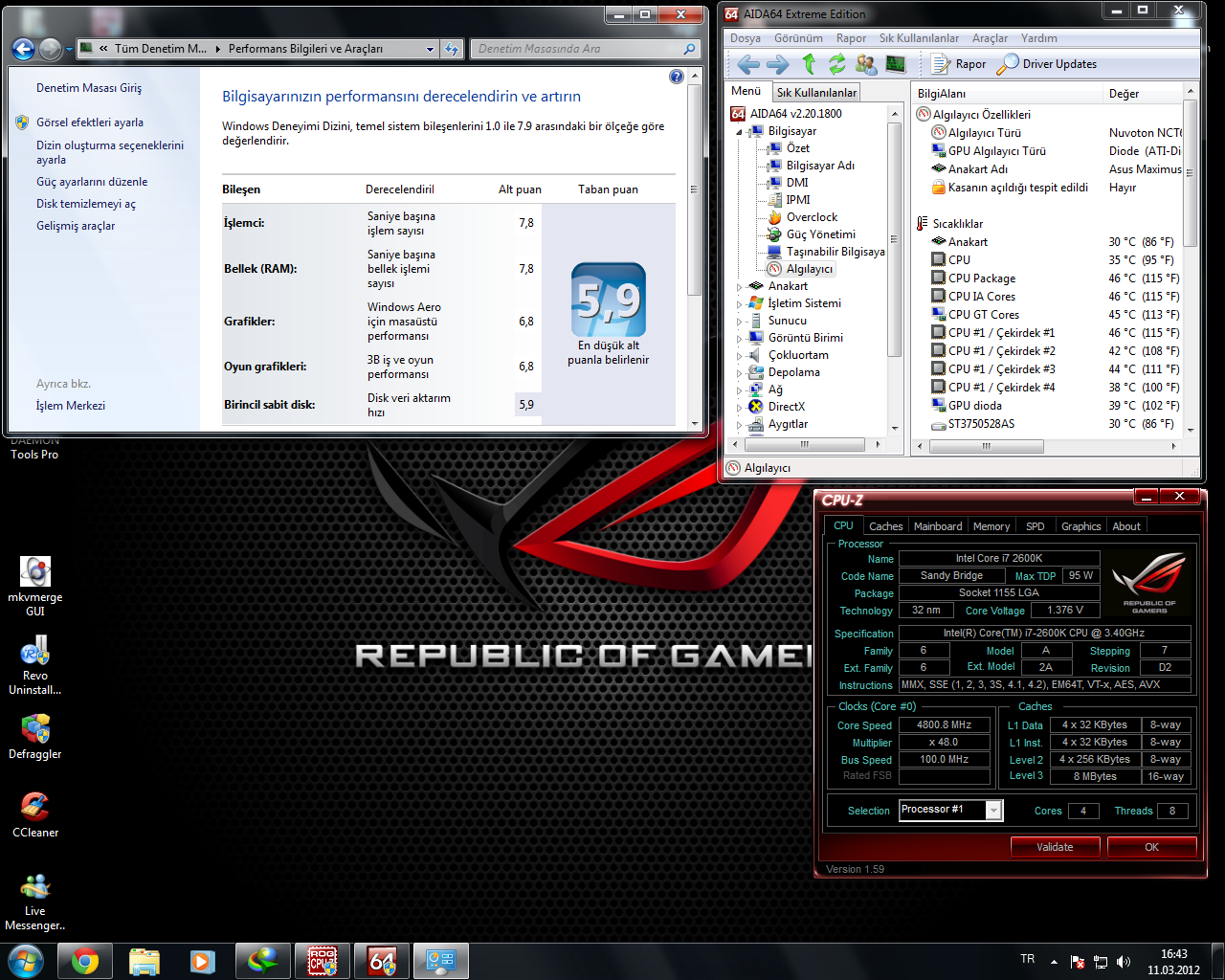Open Görsel efektleri ayarla link
The width and height of the screenshot is (1225, 980).
(x=90, y=122)
